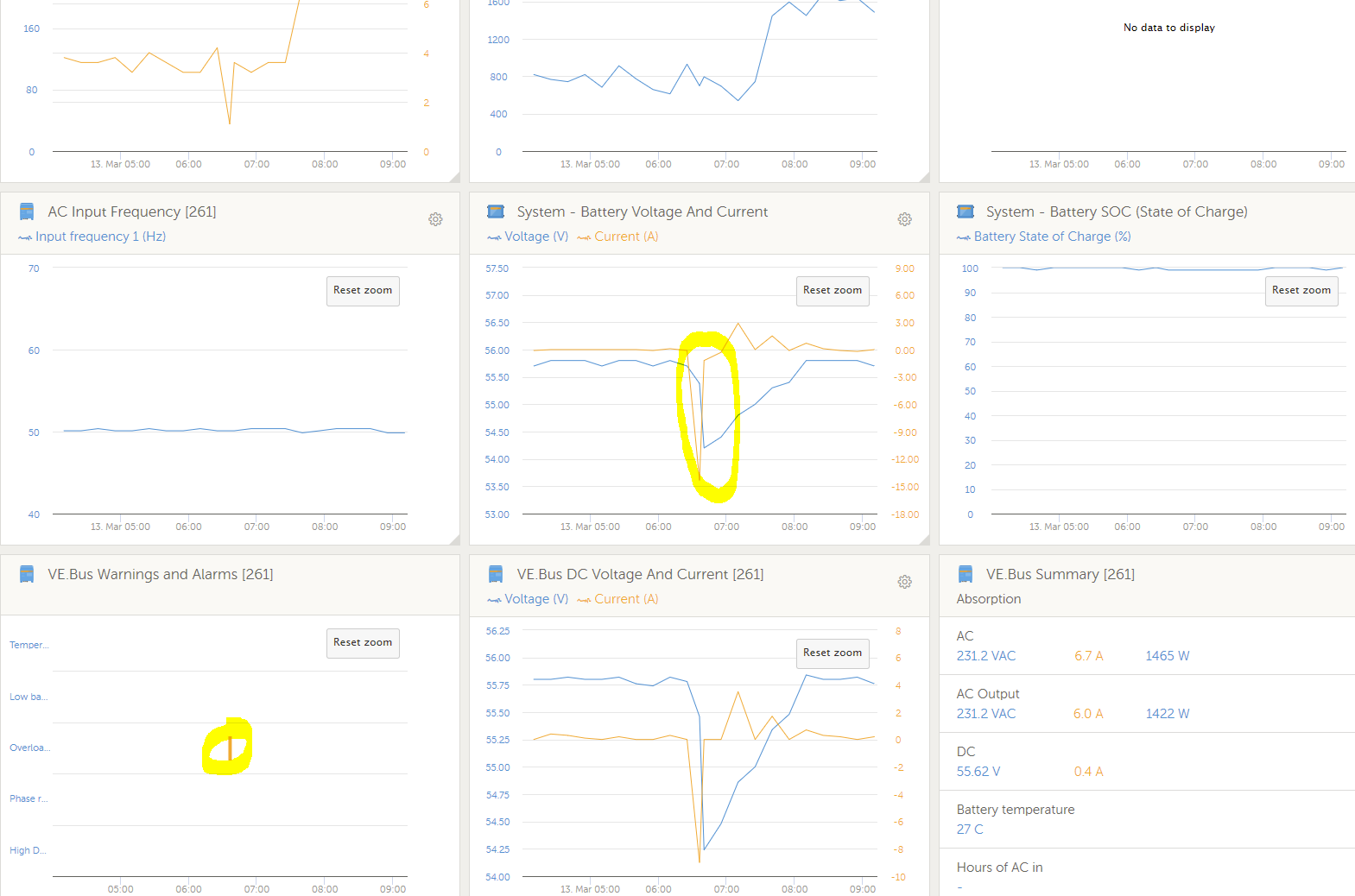
Task: Grab resize handle of System Battery Voltage widget
Action: (924, 539)
